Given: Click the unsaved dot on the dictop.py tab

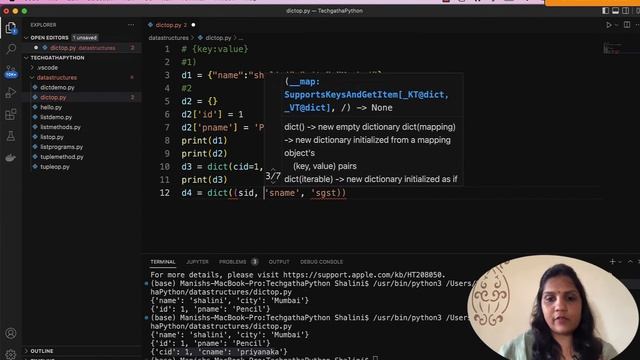Looking at the screenshot, I should (193, 25).
